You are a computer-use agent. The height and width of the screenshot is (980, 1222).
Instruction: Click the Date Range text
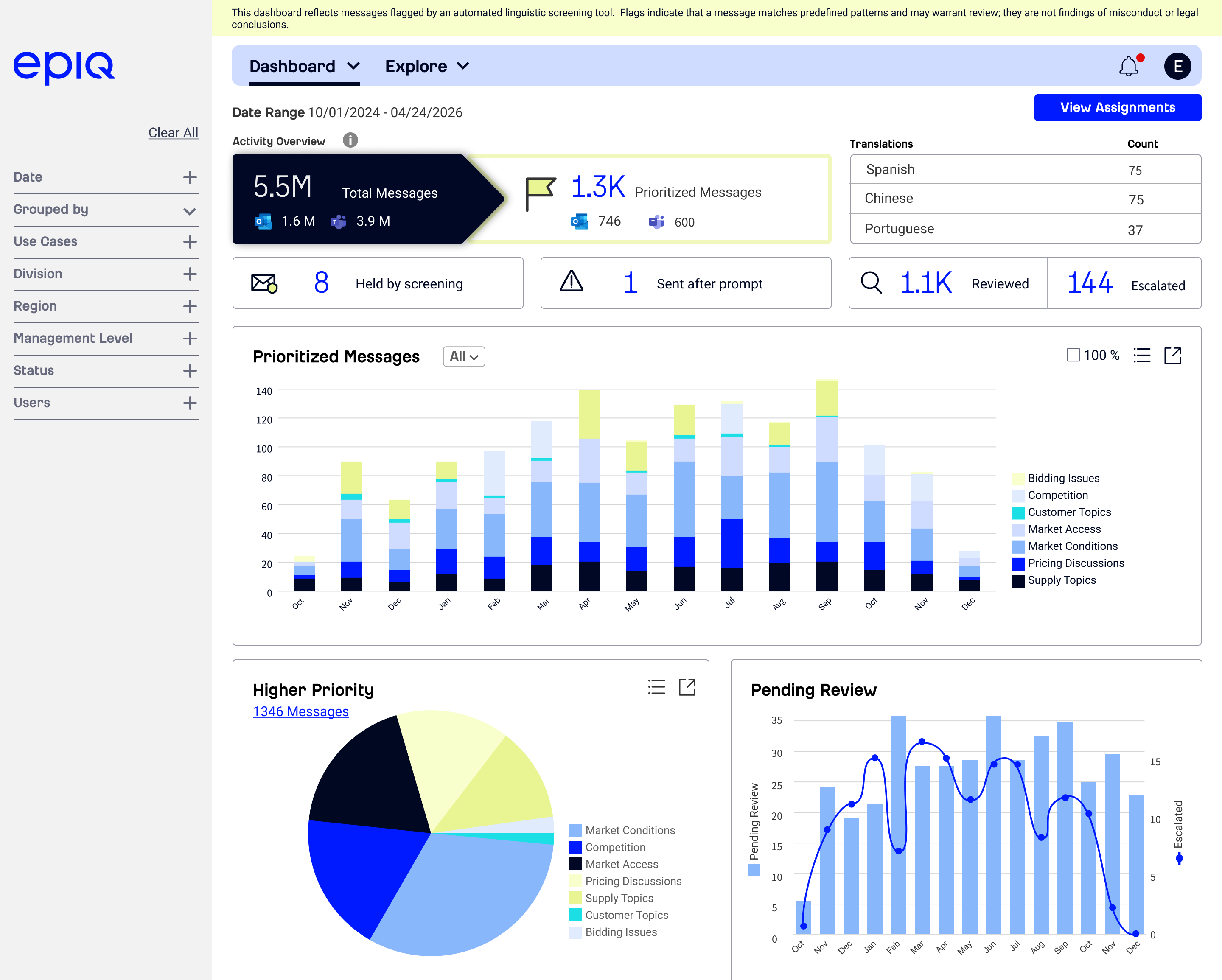tap(347, 112)
